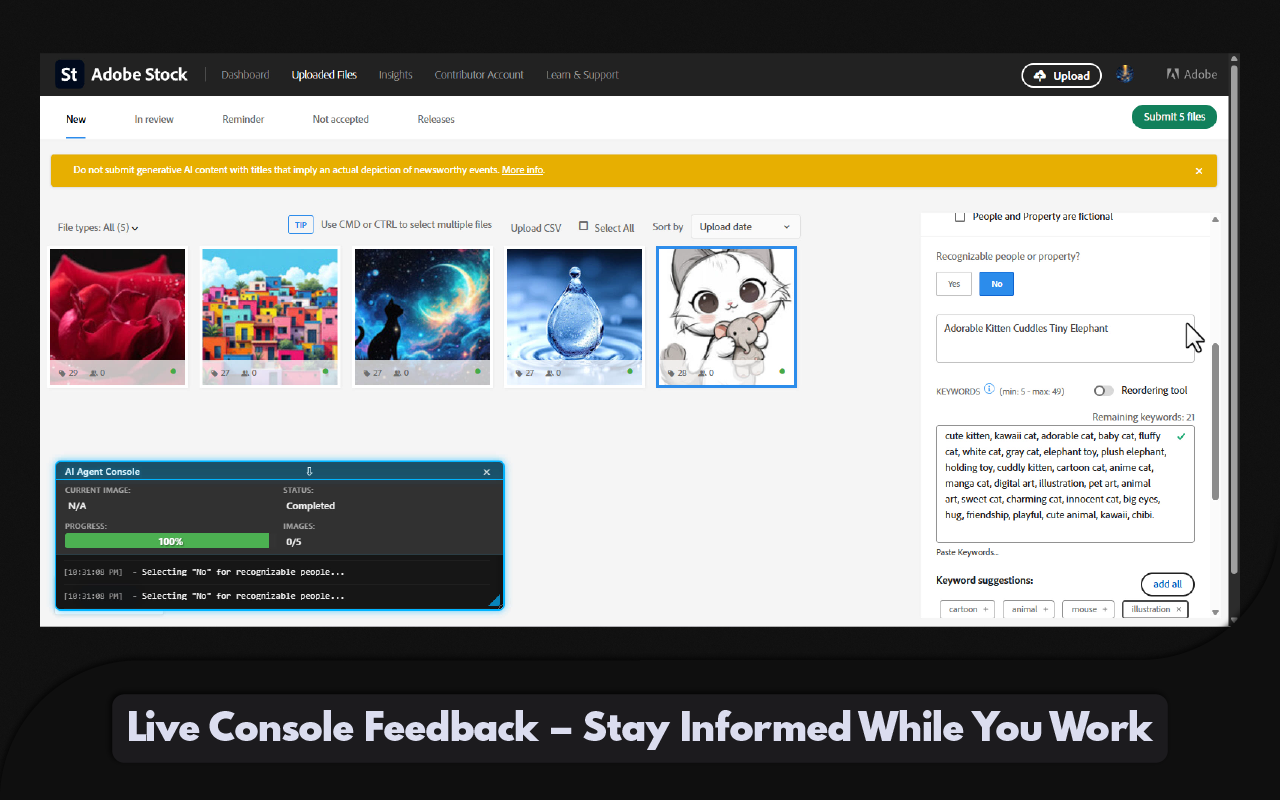Click the Completed status text in console
Viewport: 1280px width, 800px height.
pos(310,506)
